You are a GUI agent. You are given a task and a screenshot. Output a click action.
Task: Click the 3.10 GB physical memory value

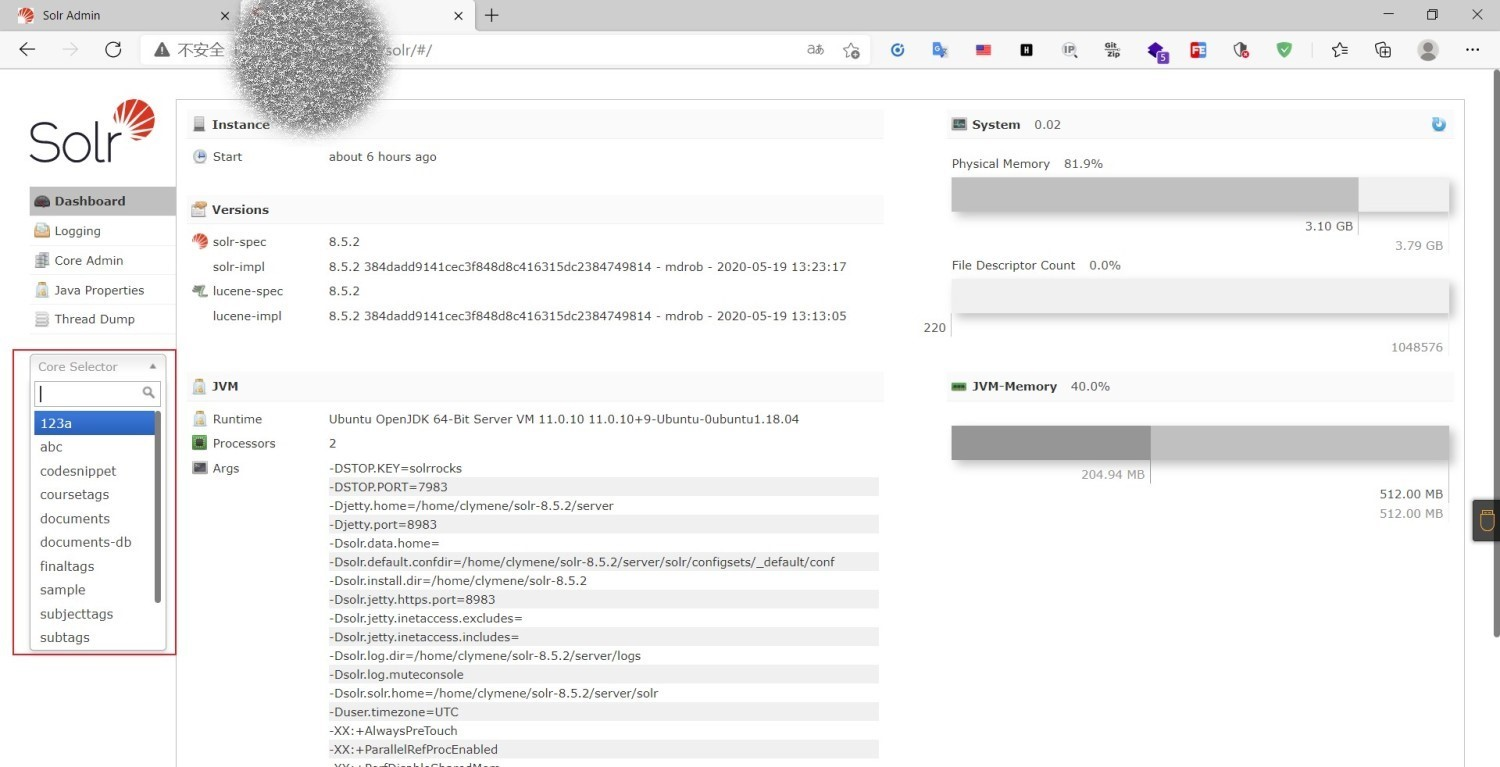pyautogui.click(x=1329, y=227)
